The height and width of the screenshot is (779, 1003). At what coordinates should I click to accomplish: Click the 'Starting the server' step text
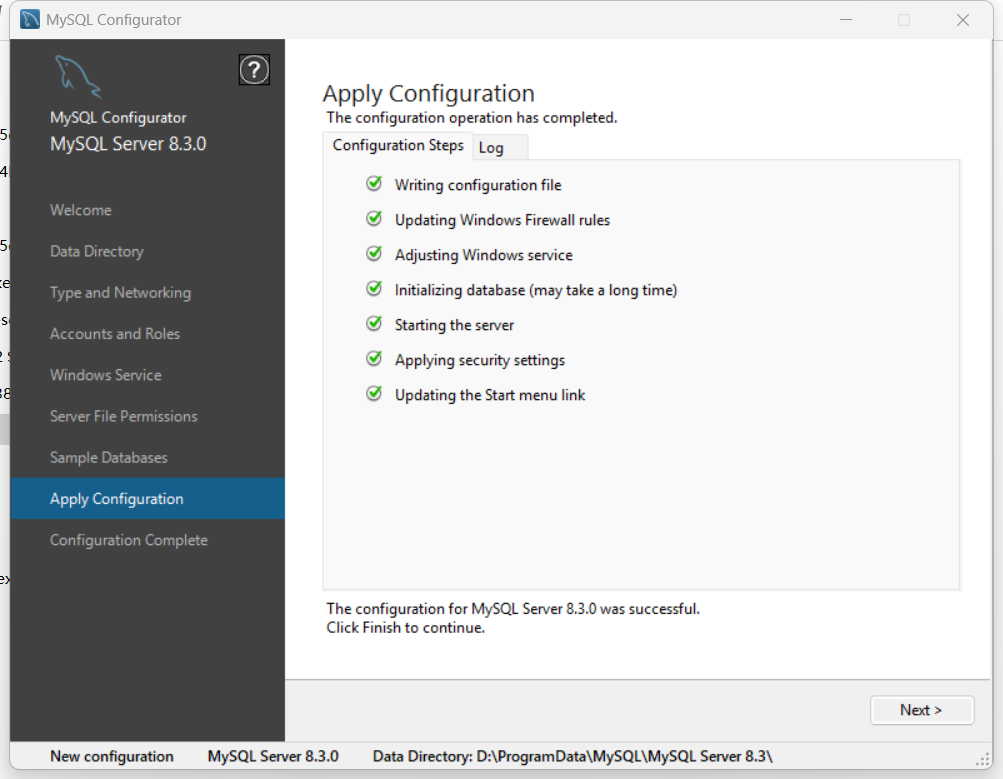[x=454, y=325]
